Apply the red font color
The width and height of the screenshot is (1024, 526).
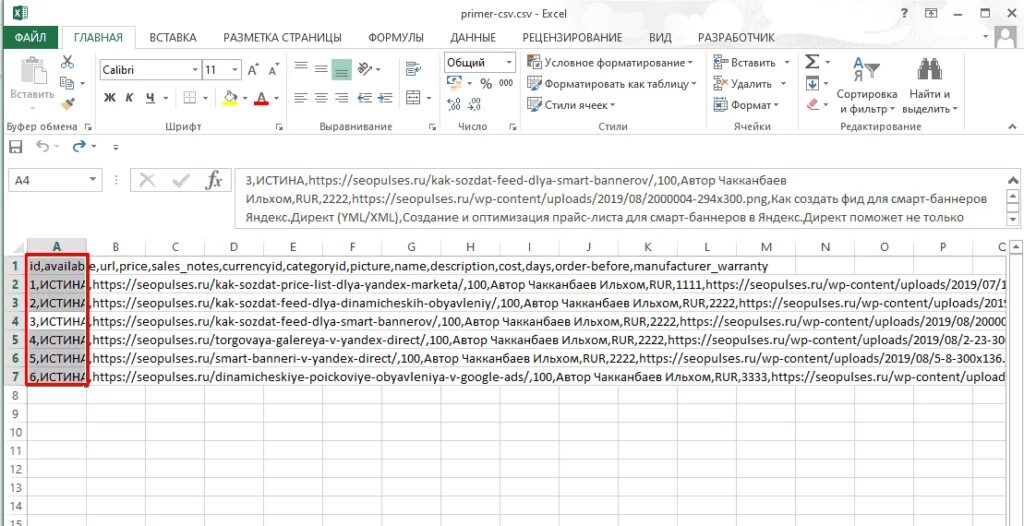pyautogui.click(x=262, y=98)
